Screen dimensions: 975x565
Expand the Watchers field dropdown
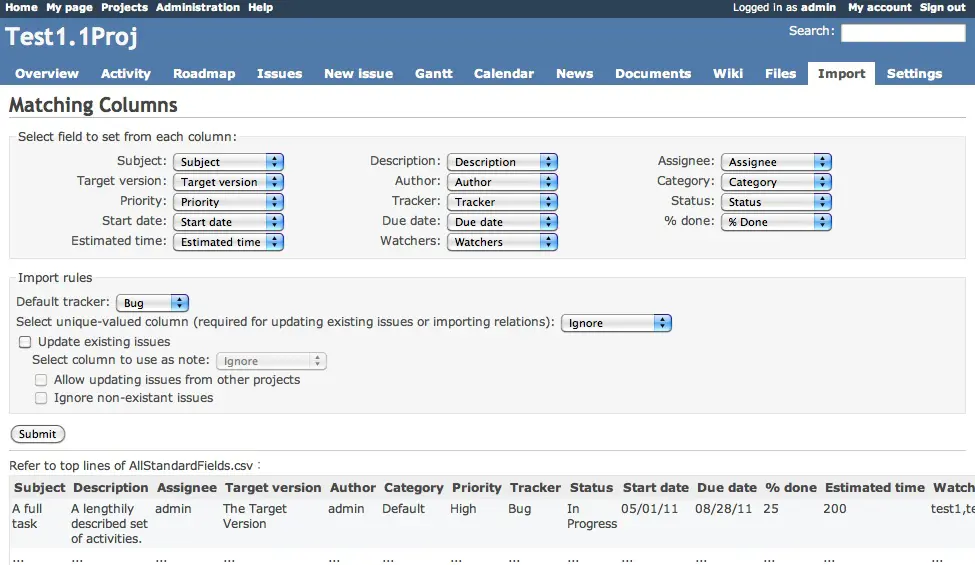click(502, 242)
